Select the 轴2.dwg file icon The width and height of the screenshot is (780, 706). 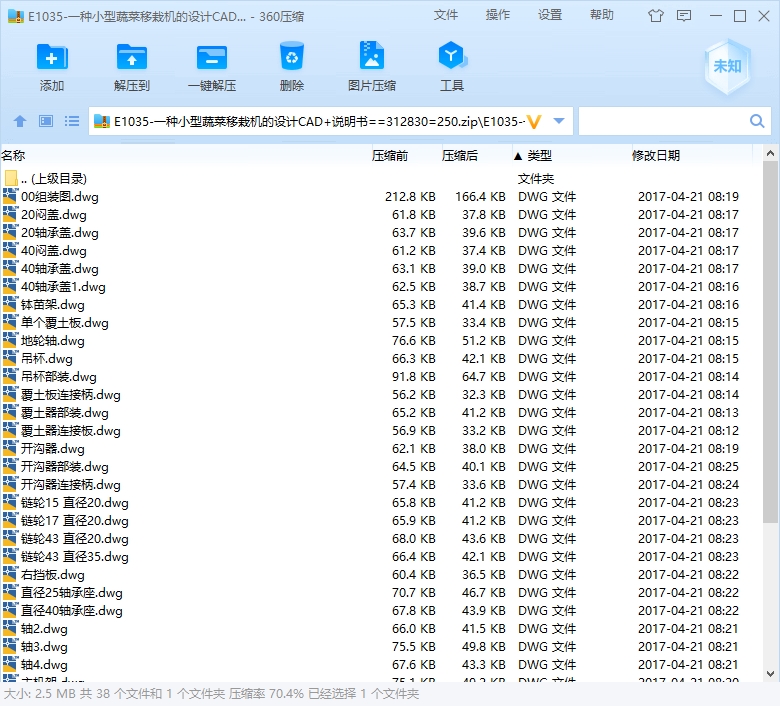(x=10, y=628)
